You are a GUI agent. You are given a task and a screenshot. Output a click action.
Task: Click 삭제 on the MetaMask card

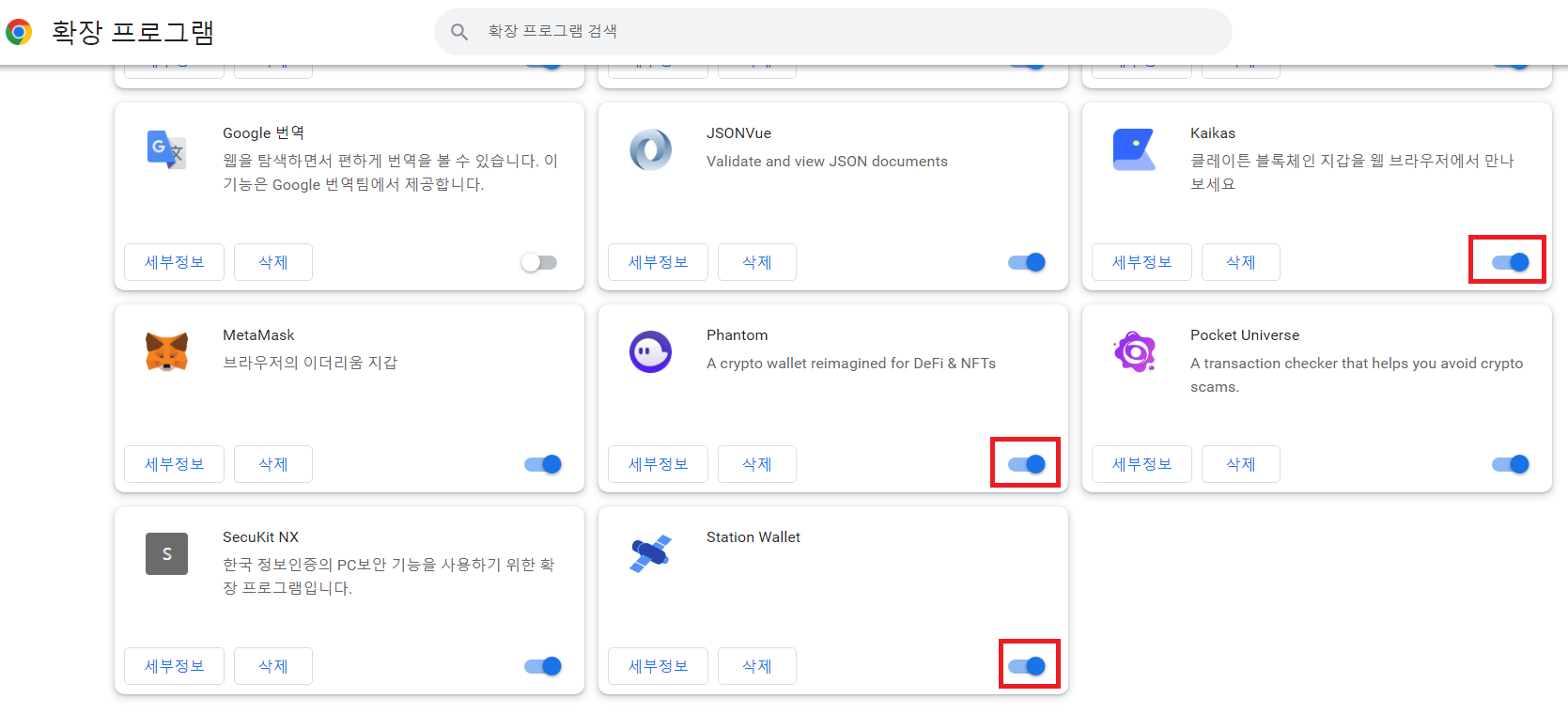(x=273, y=464)
